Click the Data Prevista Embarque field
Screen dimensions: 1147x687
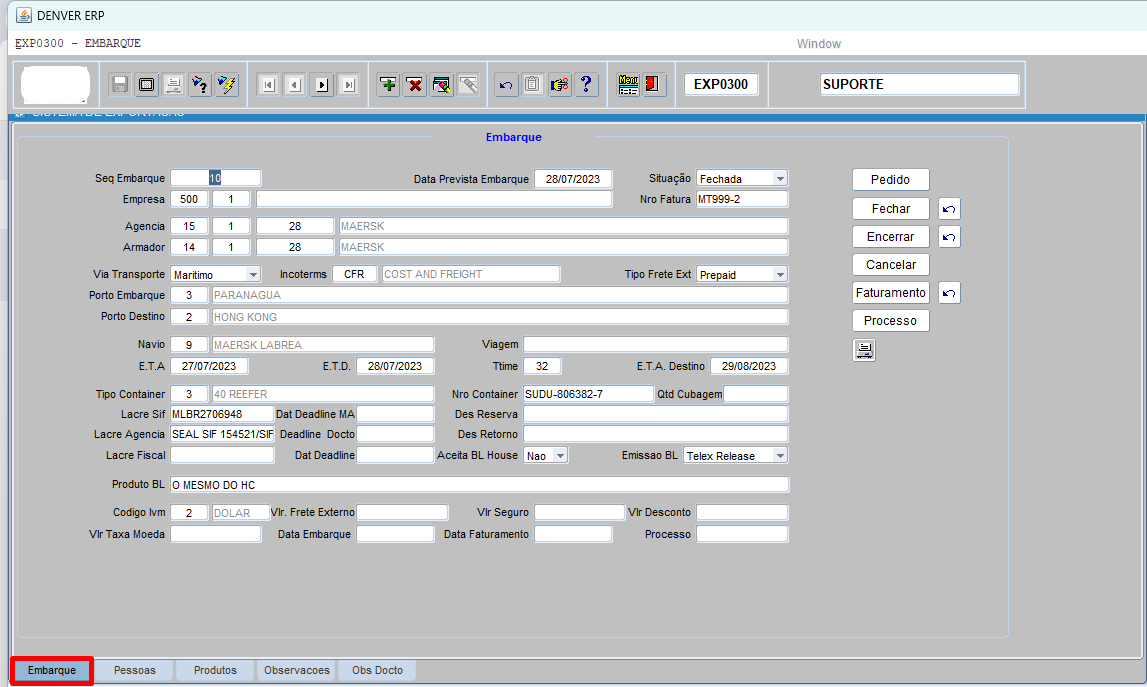point(573,179)
